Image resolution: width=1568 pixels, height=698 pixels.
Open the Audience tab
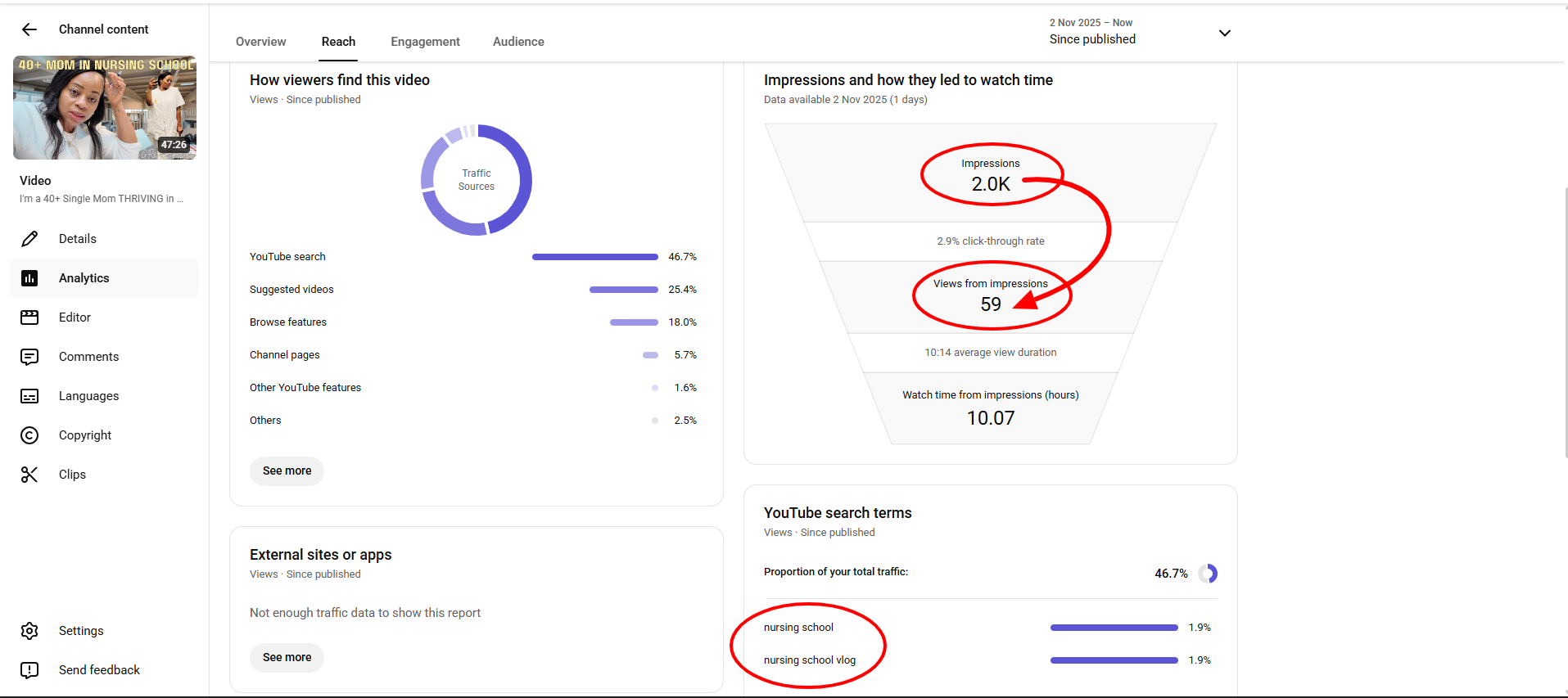(x=518, y=42)
